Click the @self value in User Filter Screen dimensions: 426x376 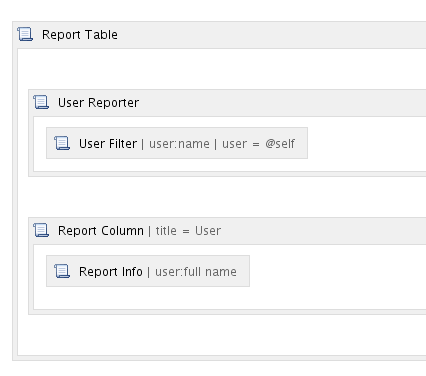(280, 144)
